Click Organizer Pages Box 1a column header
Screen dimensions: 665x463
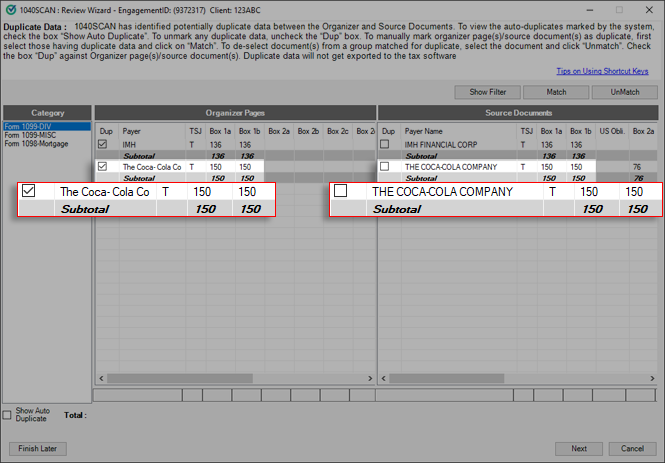pyautogui.click(x=221, y=131)
